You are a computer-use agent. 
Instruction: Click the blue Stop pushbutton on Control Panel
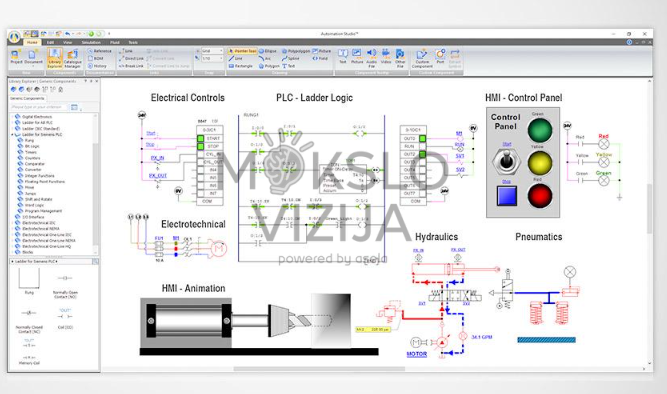[506, 196]
